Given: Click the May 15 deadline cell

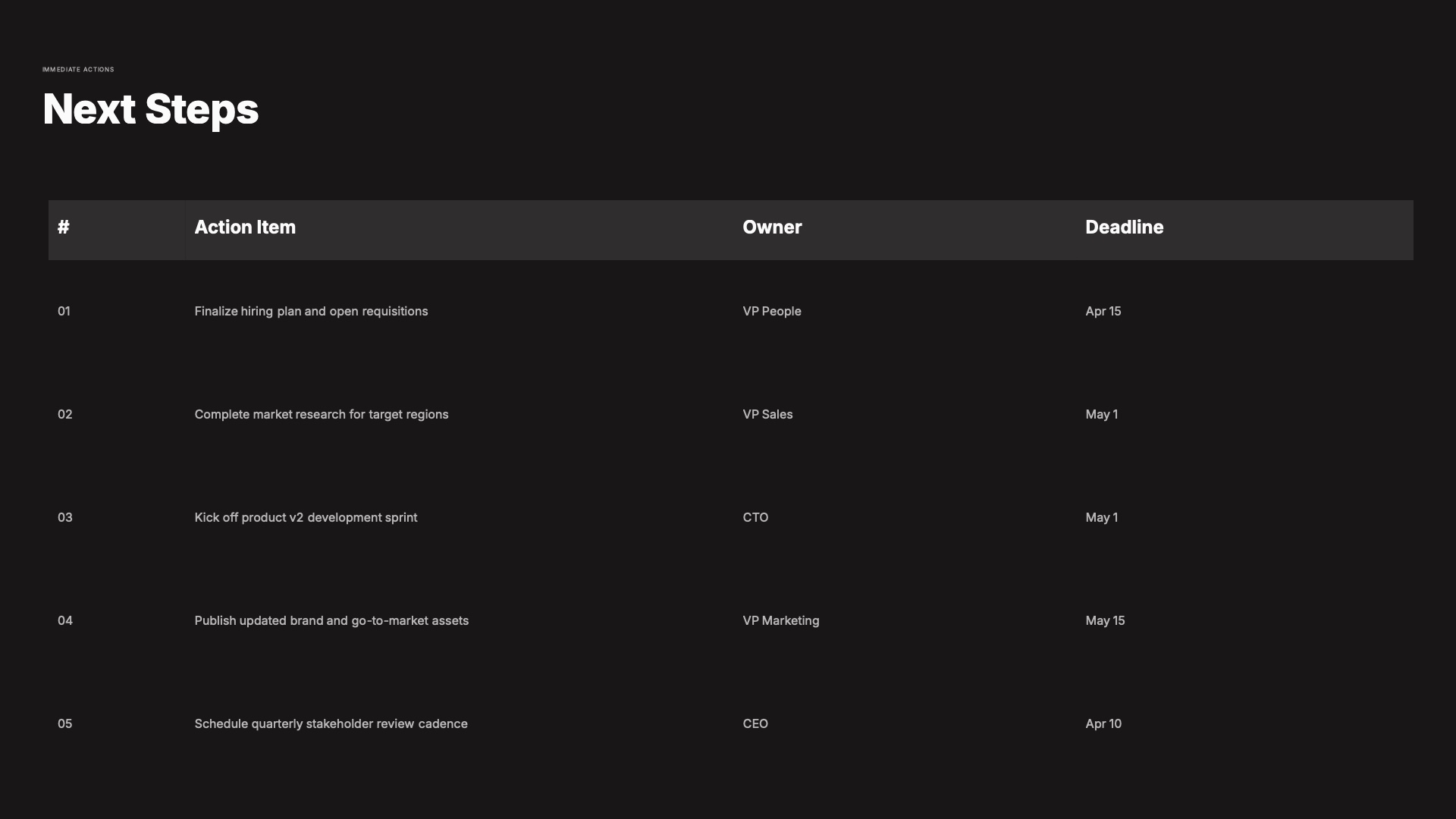Looking at the screenshot, I should 1105,621.
